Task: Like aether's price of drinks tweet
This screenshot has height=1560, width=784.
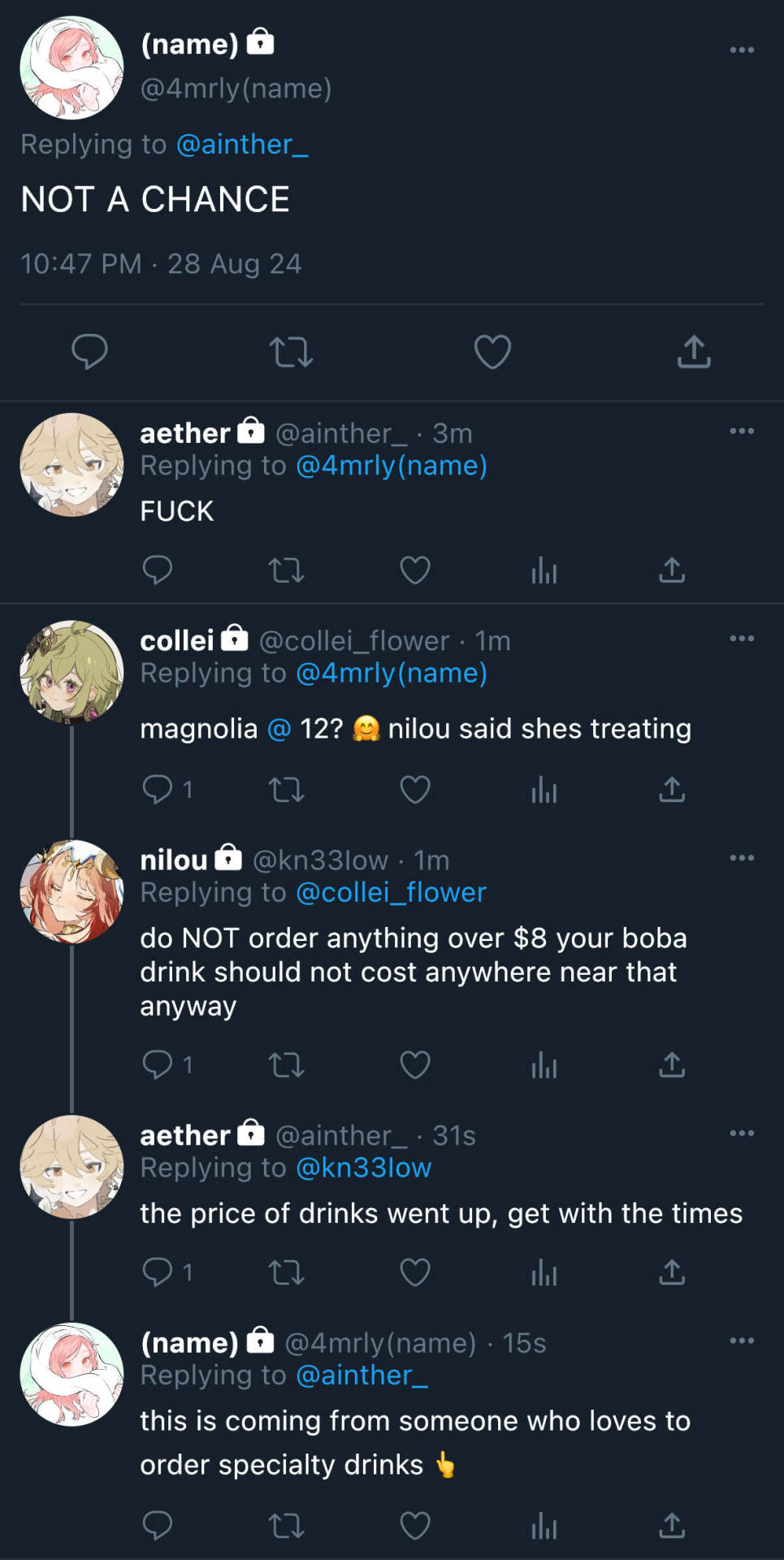Action: 415,1272
